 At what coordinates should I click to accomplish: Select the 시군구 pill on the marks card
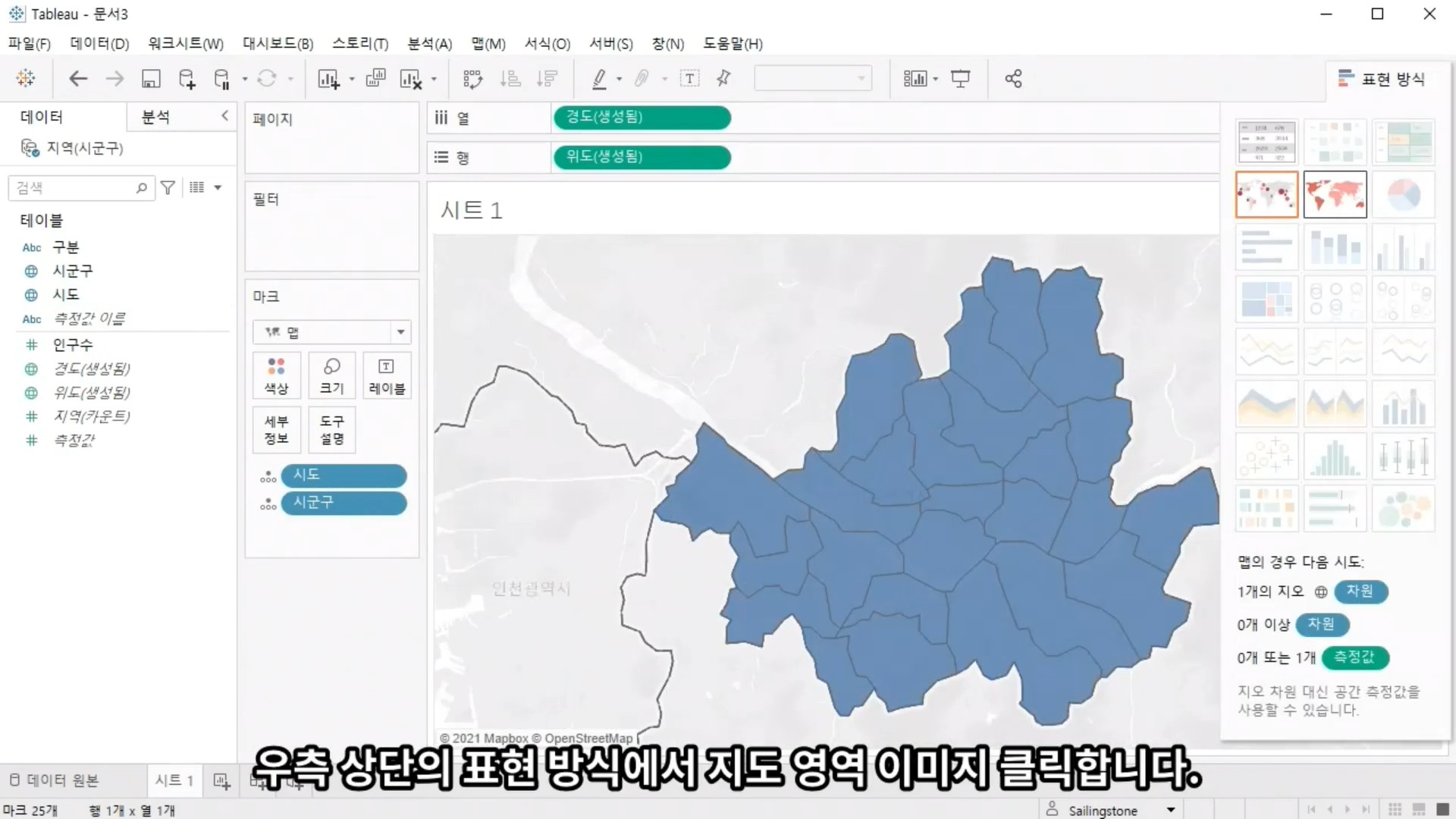pos(344,503)
